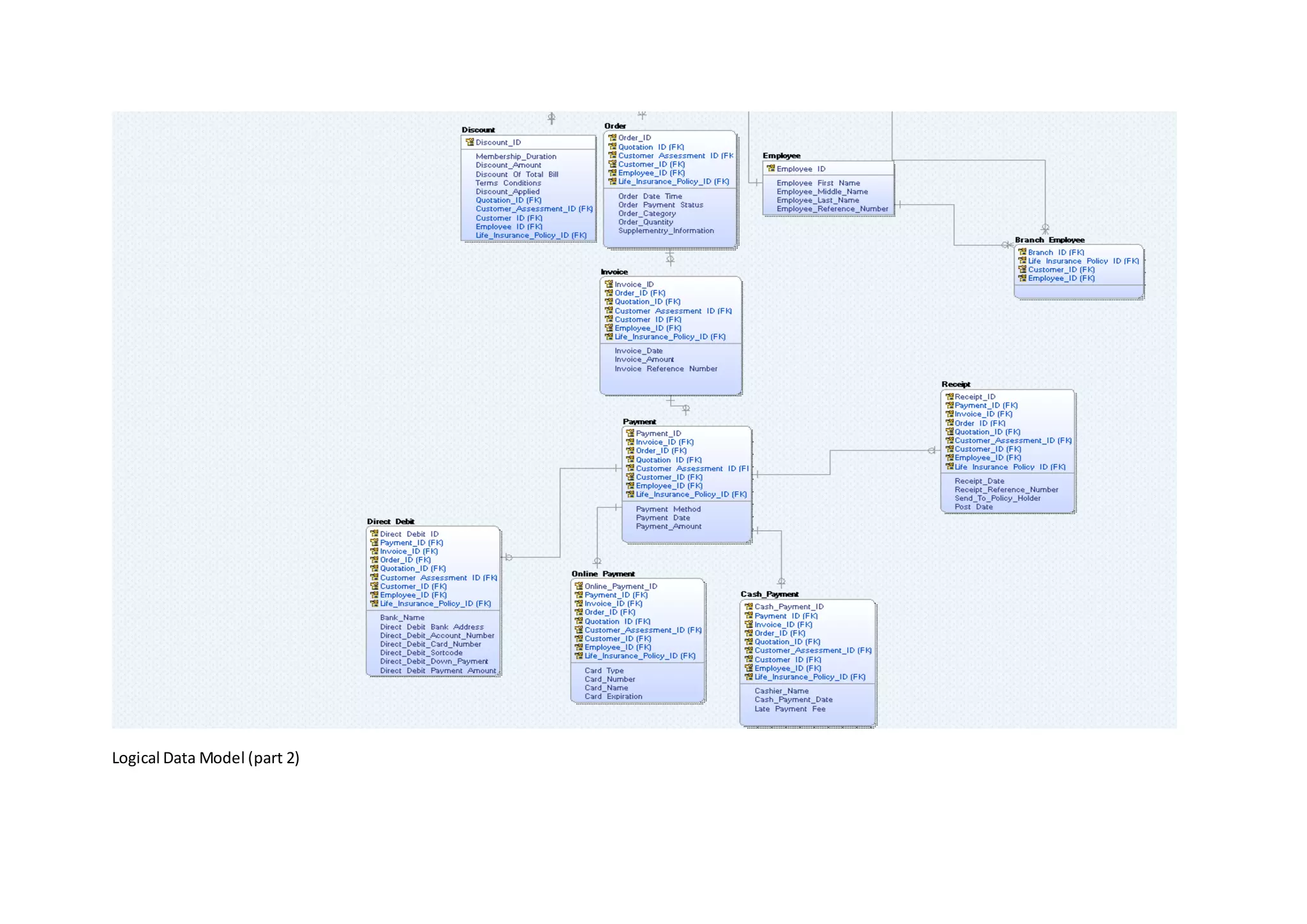The height and width of the screenshot is (924, 1307).
Task: Select the key icon for Life_Insurance_Policy_ID (FK) in the Order table
Action: (612, 181)
